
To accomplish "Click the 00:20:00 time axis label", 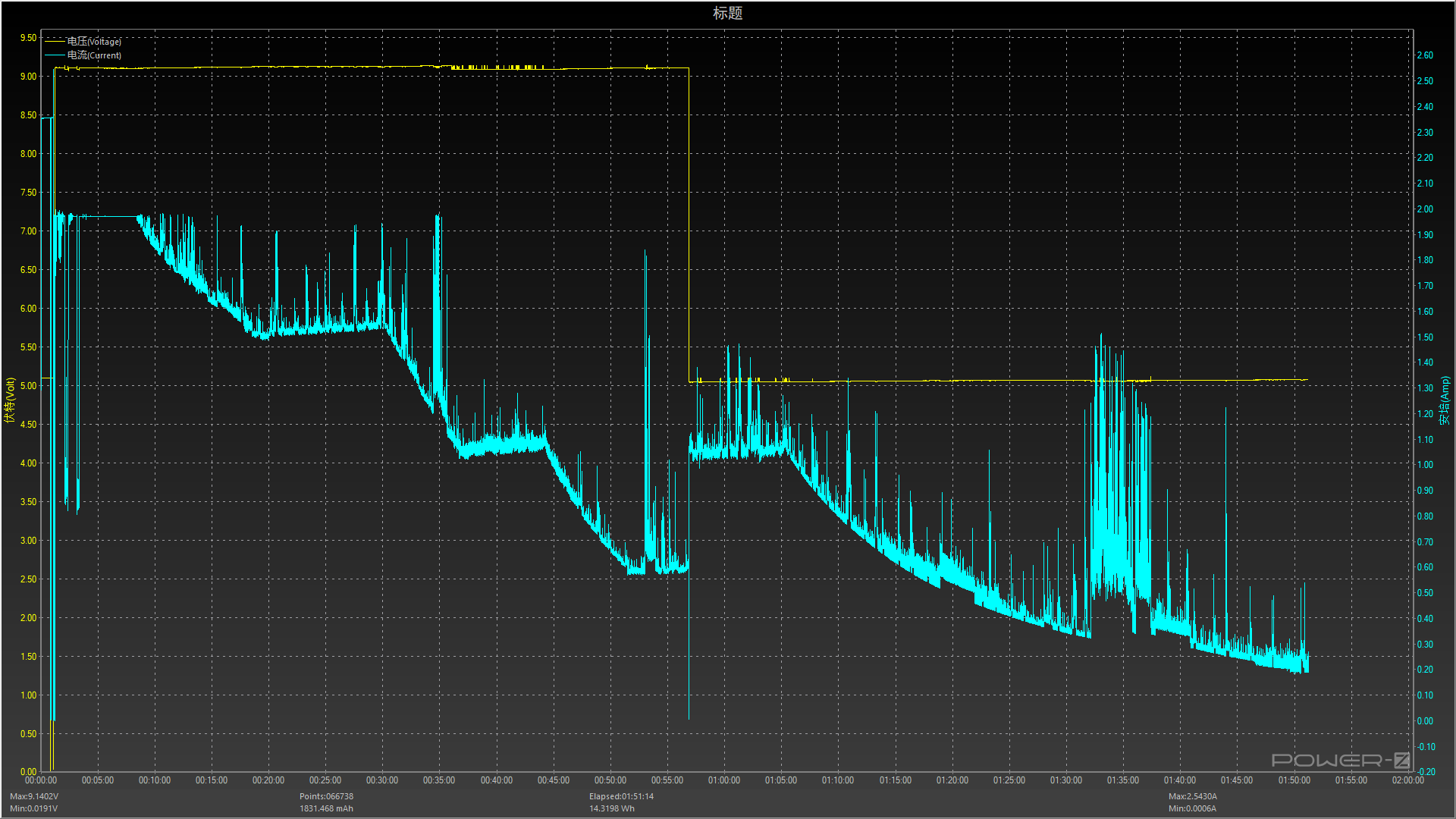I will (268, 780).
